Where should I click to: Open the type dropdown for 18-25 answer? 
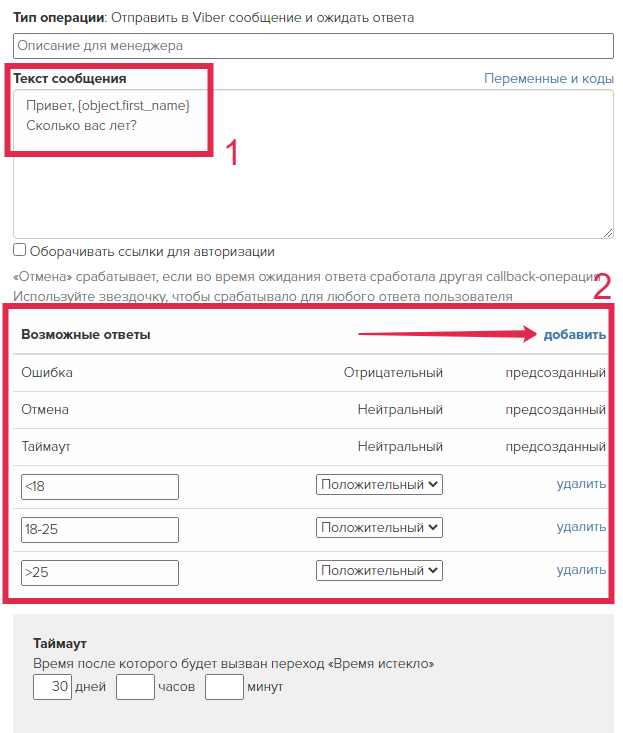379,527
